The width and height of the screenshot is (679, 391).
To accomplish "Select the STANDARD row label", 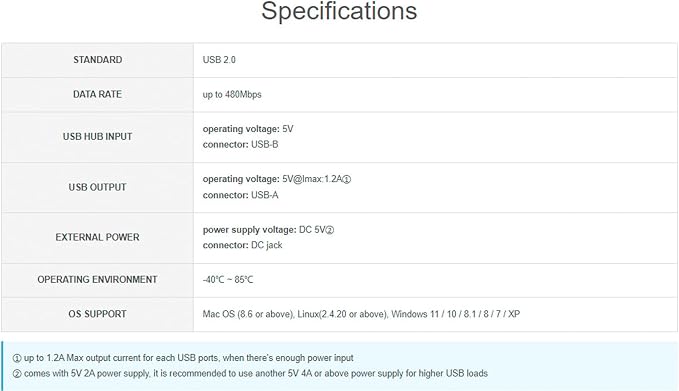I will pyautogui.click(x=97, y=60).
